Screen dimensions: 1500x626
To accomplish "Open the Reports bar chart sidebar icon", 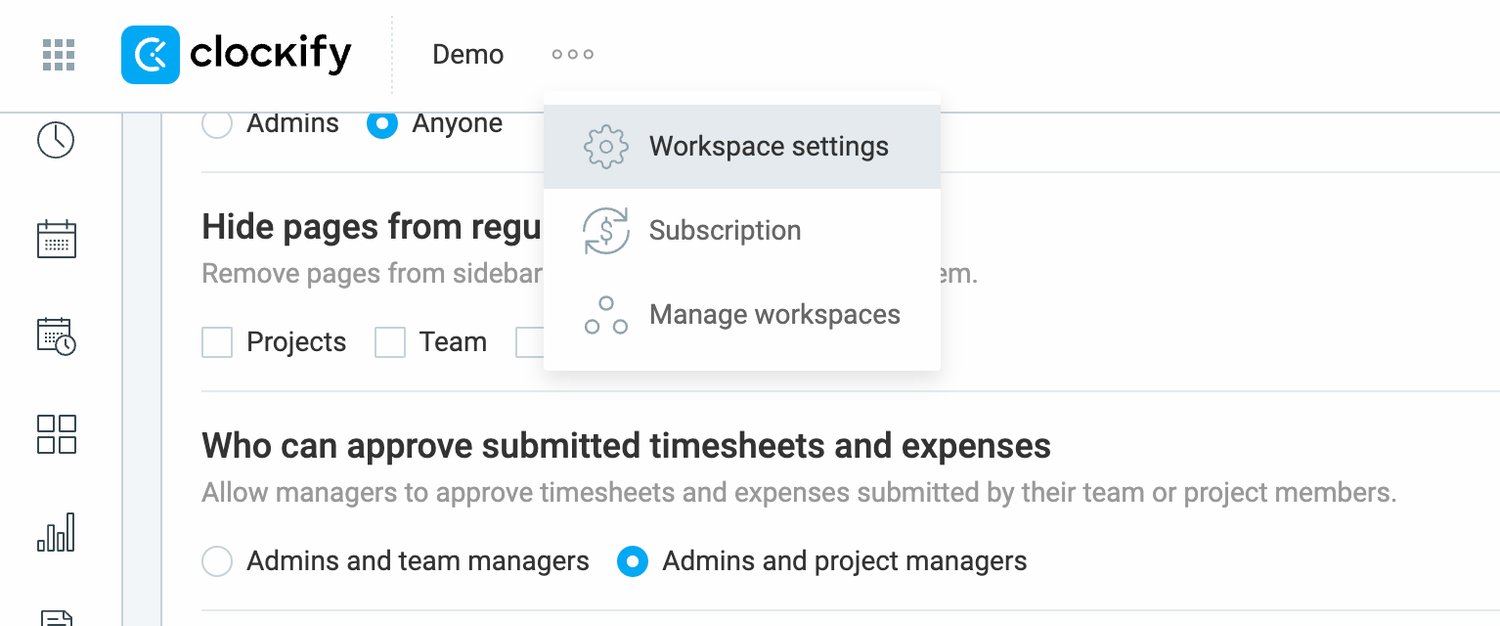I will pos(56,532).
